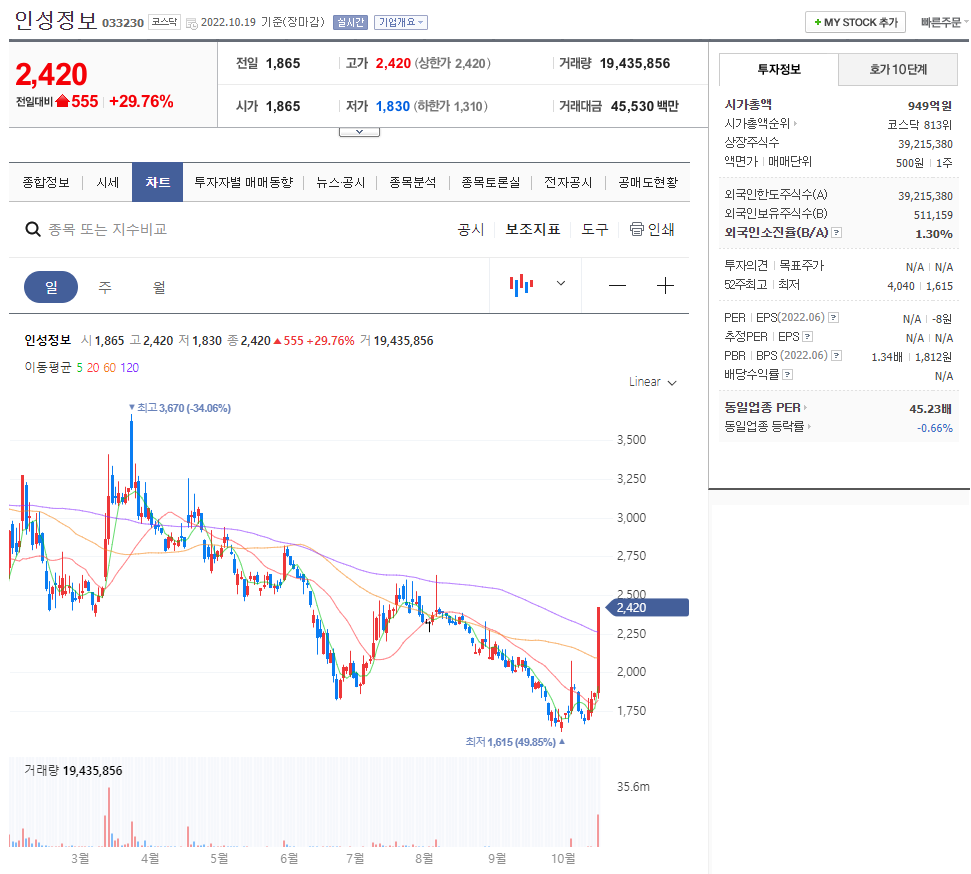Toggle 20-day moving average

[x=93, y=368]
